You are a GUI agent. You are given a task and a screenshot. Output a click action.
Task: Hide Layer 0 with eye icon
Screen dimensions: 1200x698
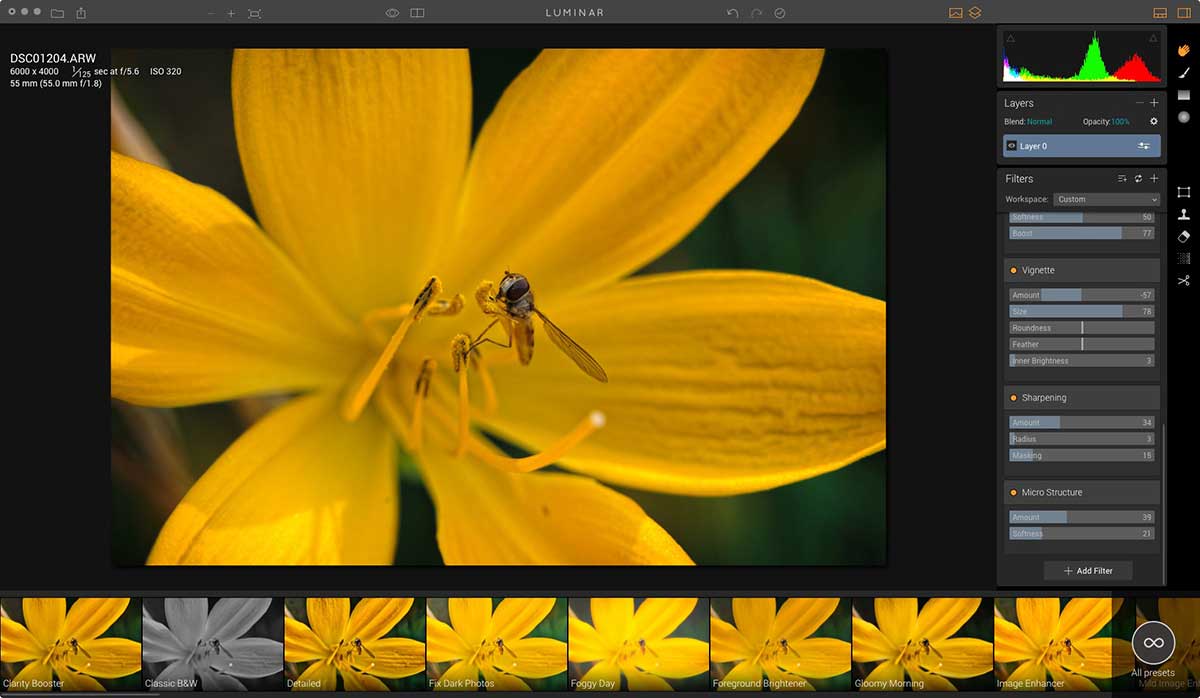(x=1012, y=146)
